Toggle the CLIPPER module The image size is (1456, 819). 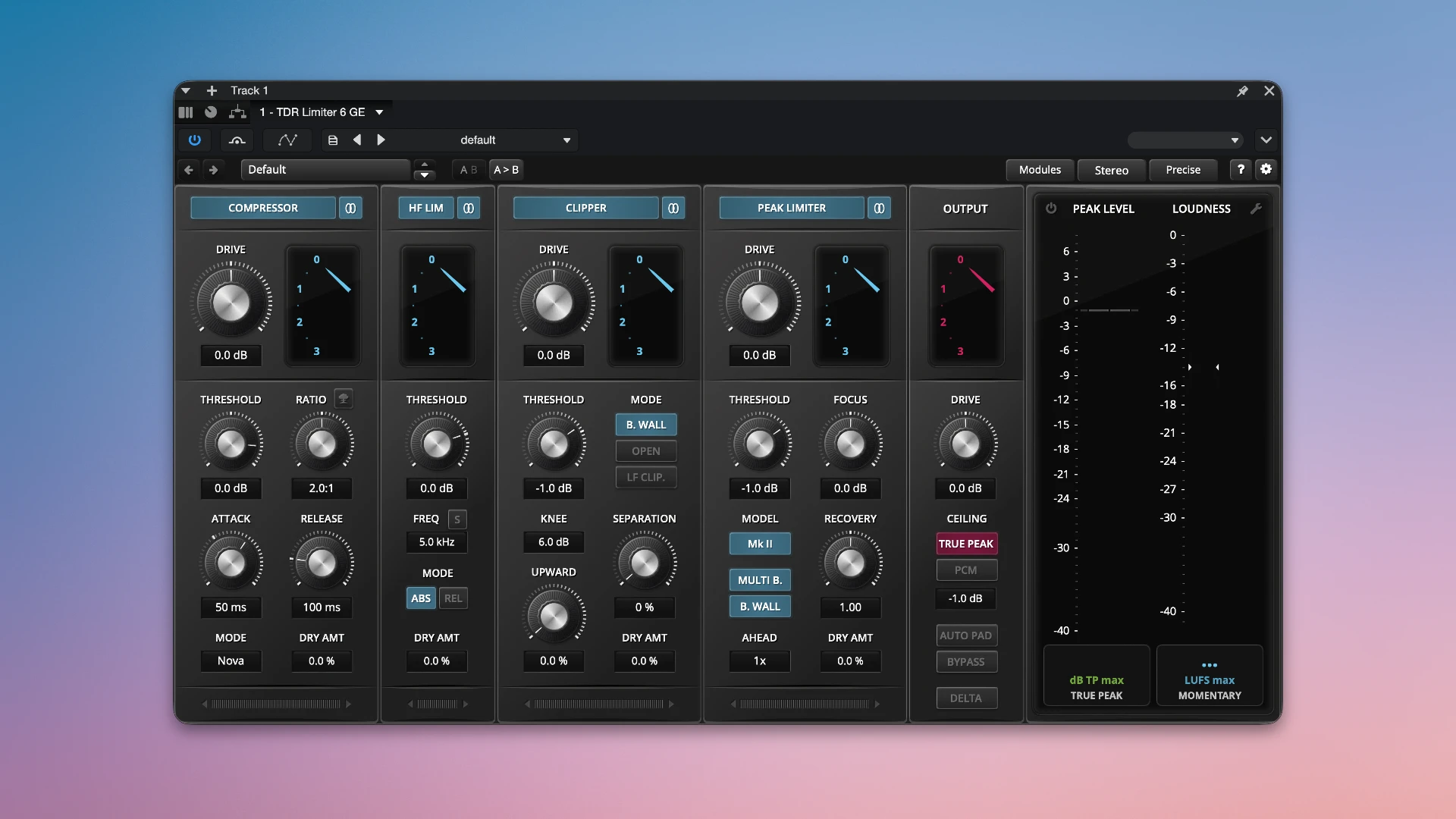[x=586, y=208]
